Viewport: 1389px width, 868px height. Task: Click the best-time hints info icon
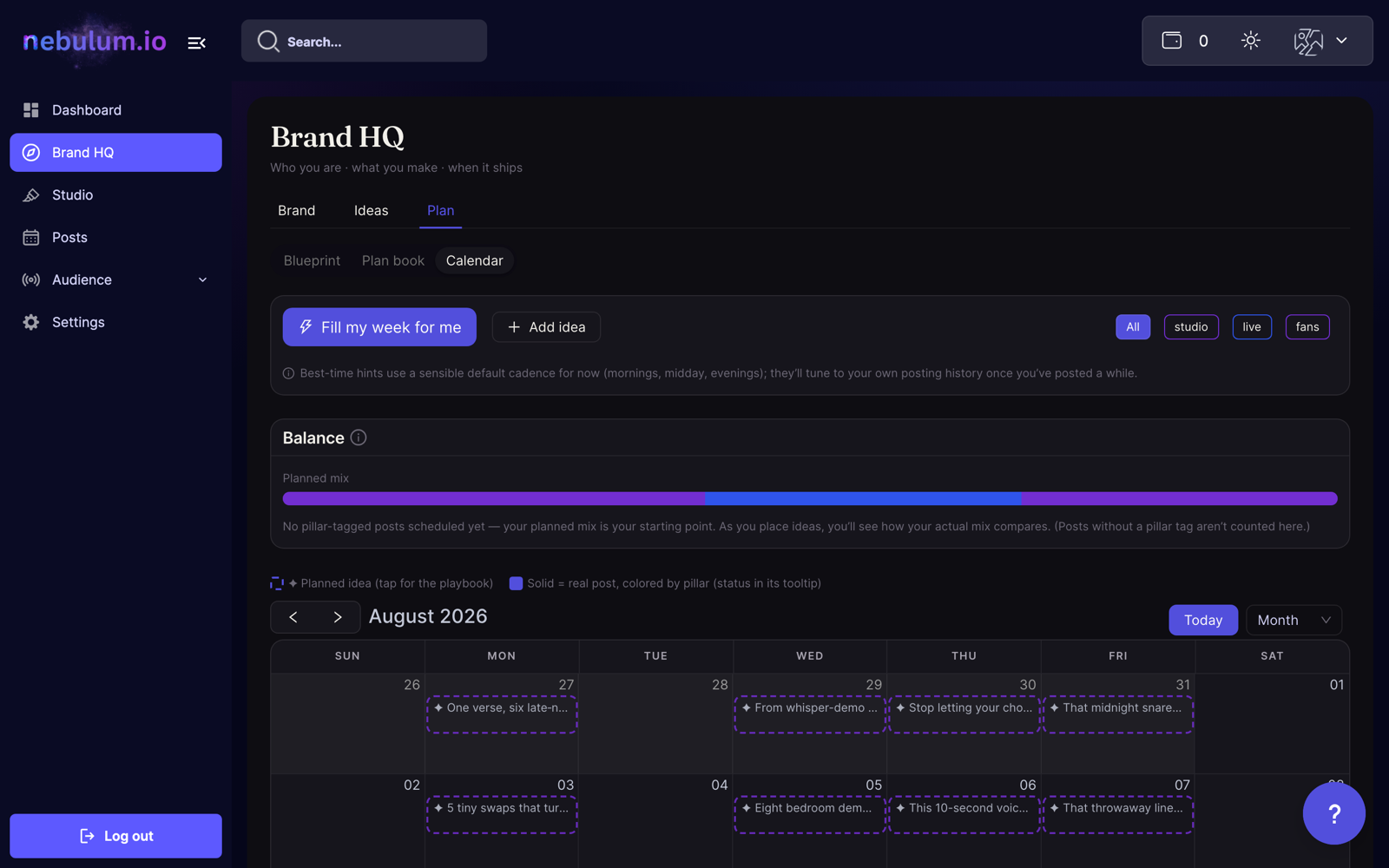point(288,373)
